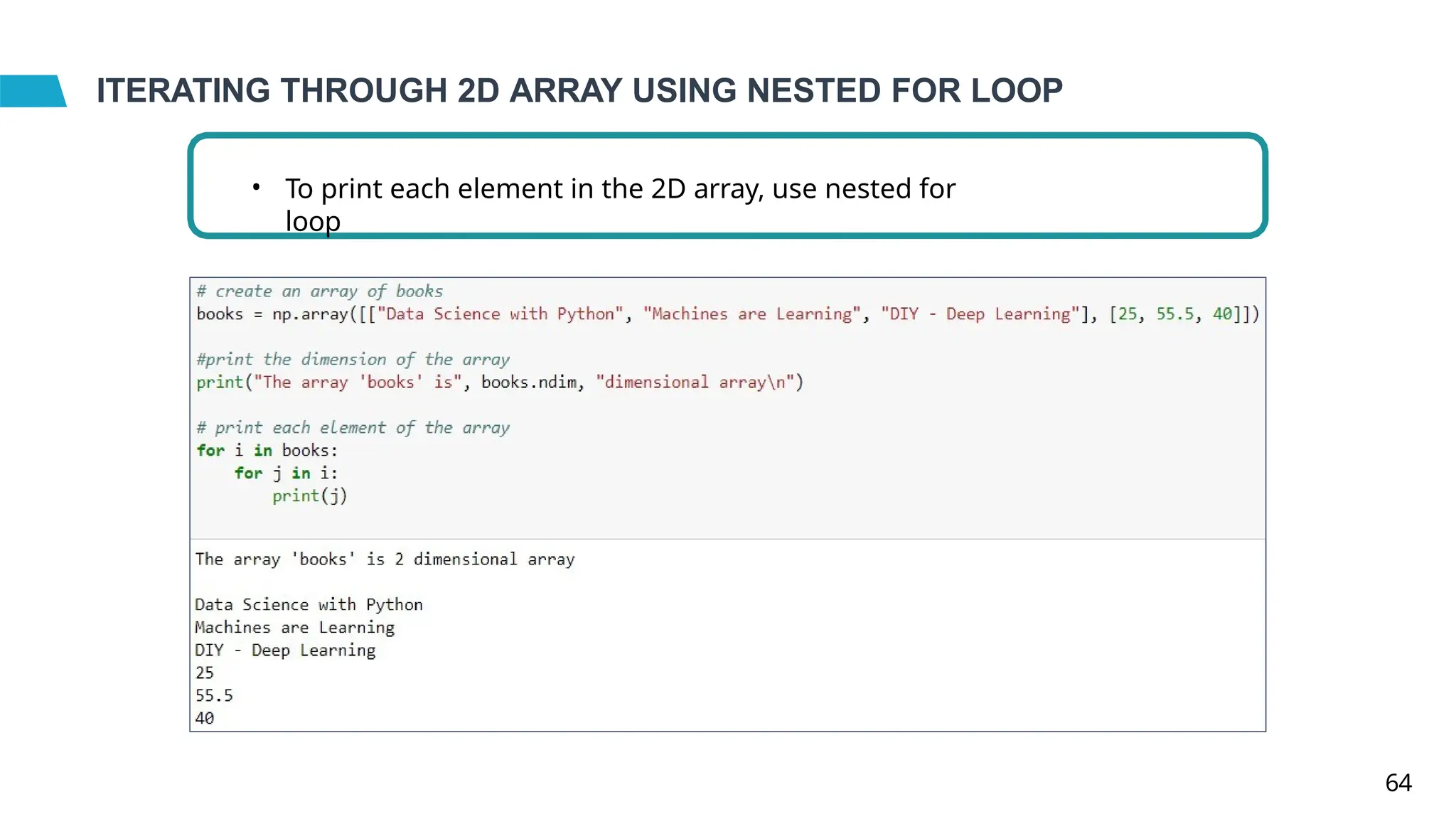The image size is (1456, 819).
Task: Click the output value '55.5'
Action: point(214,696)
